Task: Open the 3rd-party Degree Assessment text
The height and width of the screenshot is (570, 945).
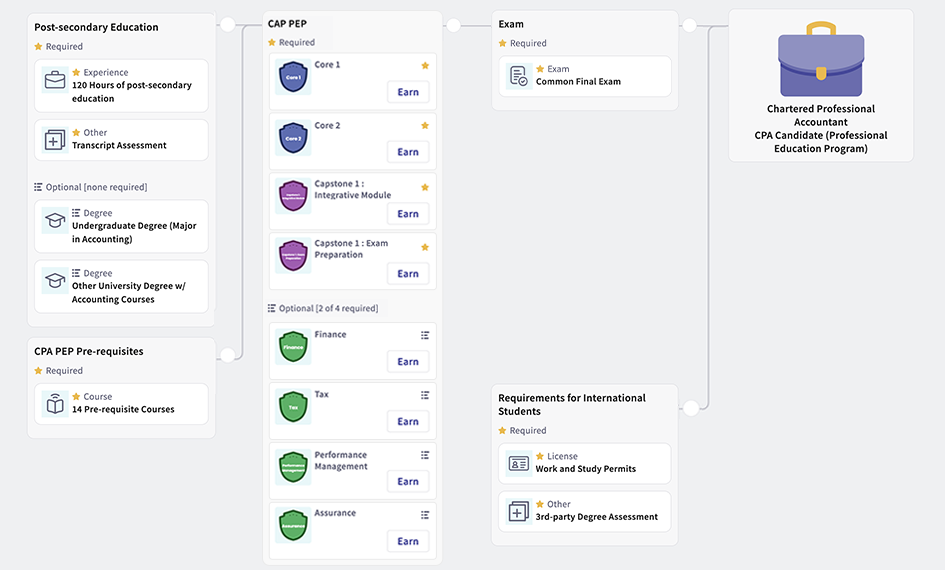Action: click(597, 517)
